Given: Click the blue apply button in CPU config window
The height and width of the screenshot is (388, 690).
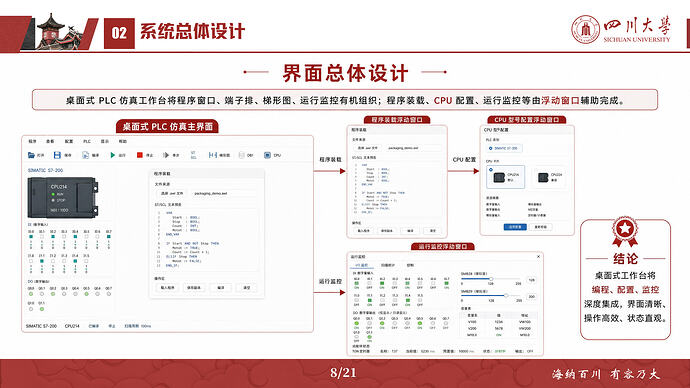Looking at the screenshot, I should 515,227.
